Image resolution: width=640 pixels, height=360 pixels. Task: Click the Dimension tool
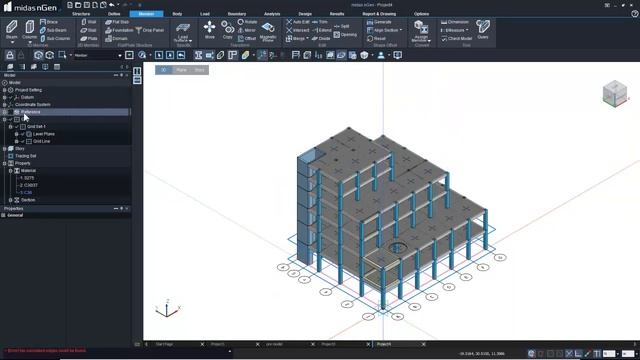(x=455, y=22)
